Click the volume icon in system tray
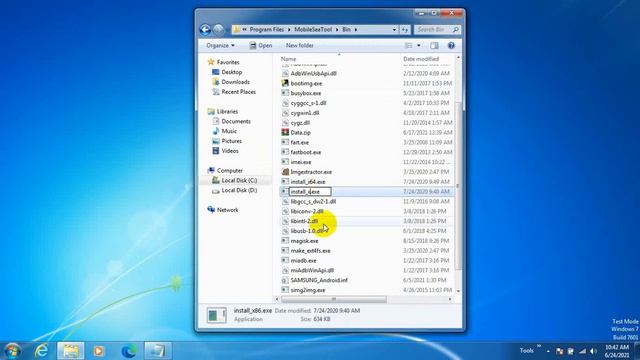 pyautogui.click(x=593, y=351)
